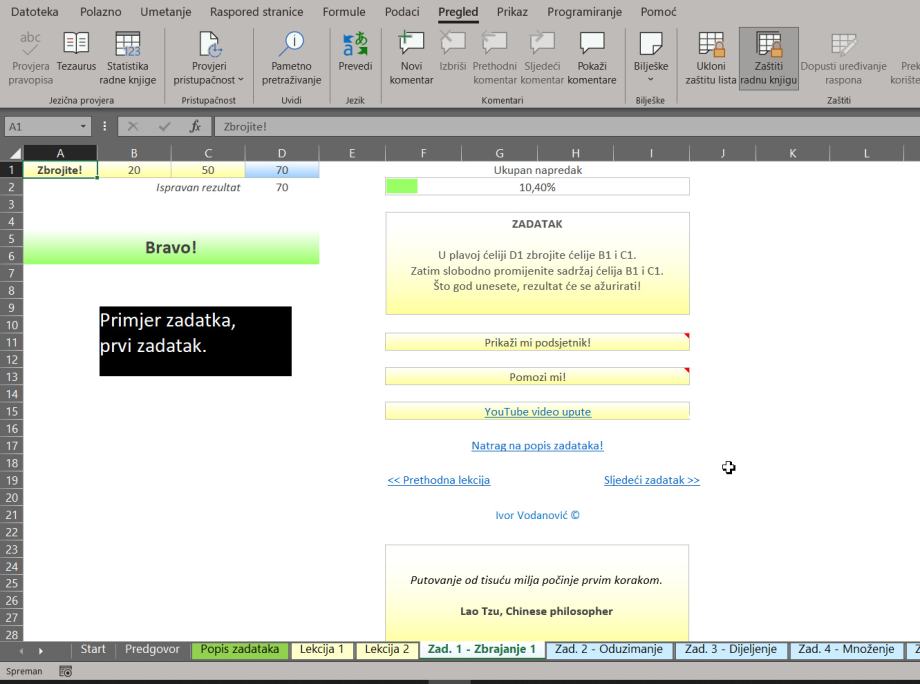Open the Tezaurus thesaurus tool
Viewport: 920px width, 684px height.
[76, 58]
